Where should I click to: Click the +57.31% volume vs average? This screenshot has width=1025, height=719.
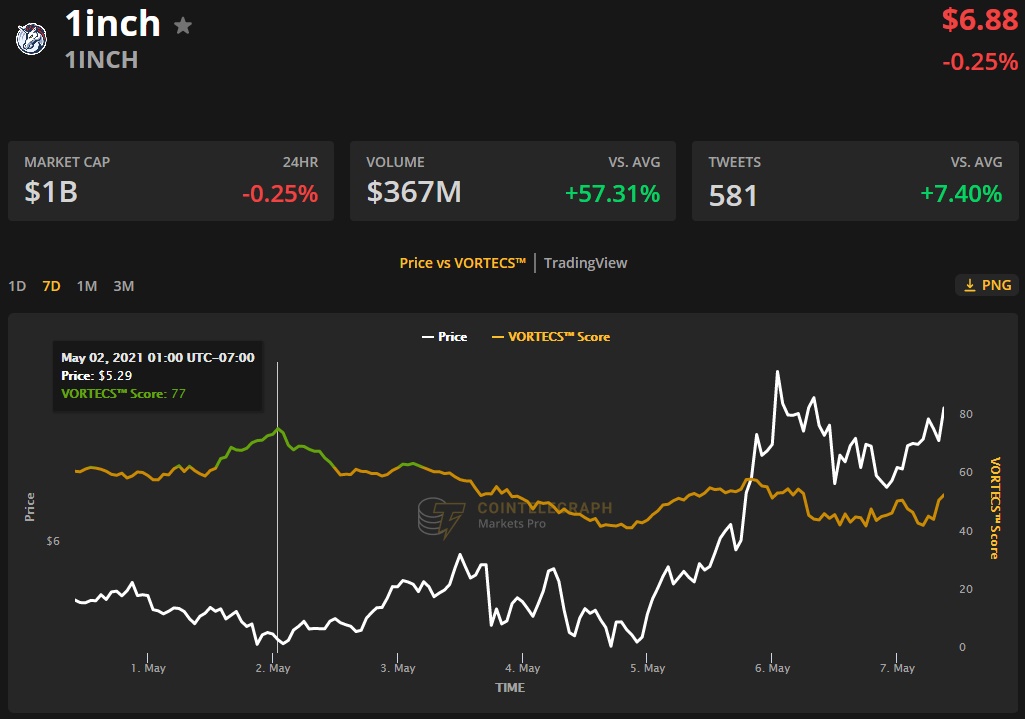613,193
